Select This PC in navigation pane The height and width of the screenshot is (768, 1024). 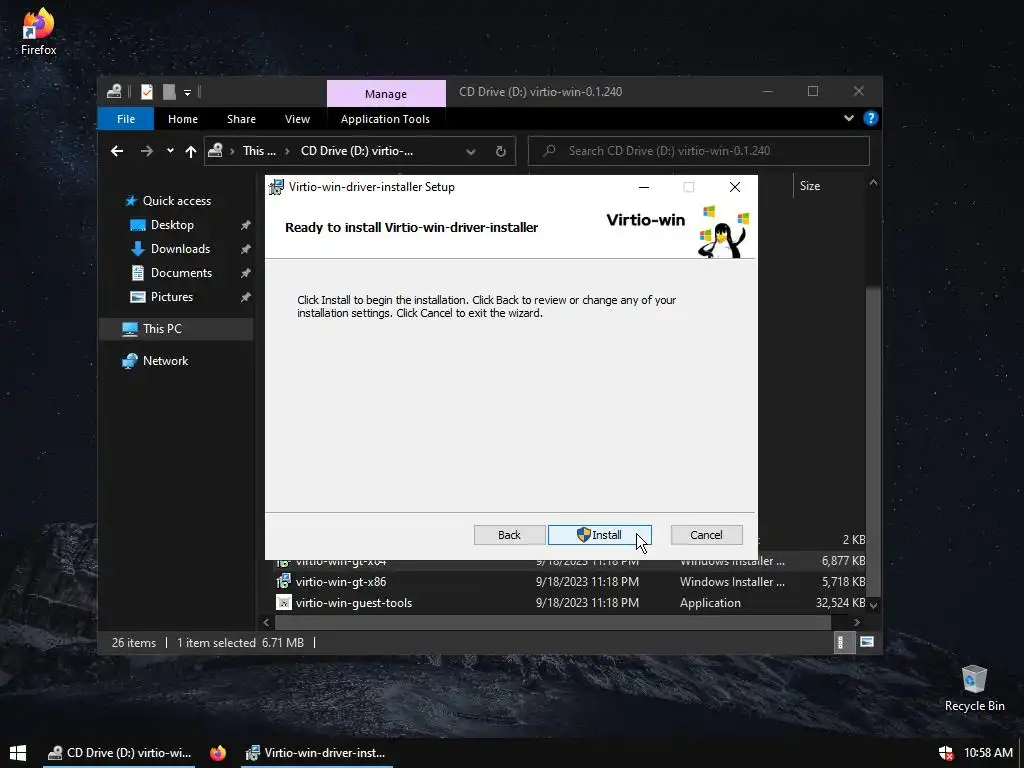point(176,328)
